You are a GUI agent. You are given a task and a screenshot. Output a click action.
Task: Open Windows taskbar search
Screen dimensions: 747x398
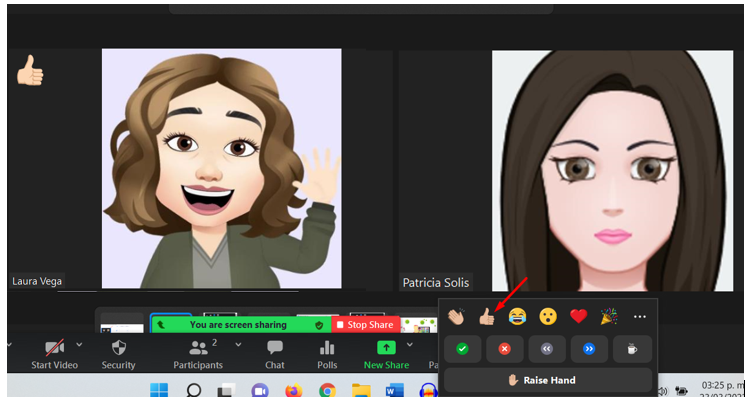[x=193, y=390]
